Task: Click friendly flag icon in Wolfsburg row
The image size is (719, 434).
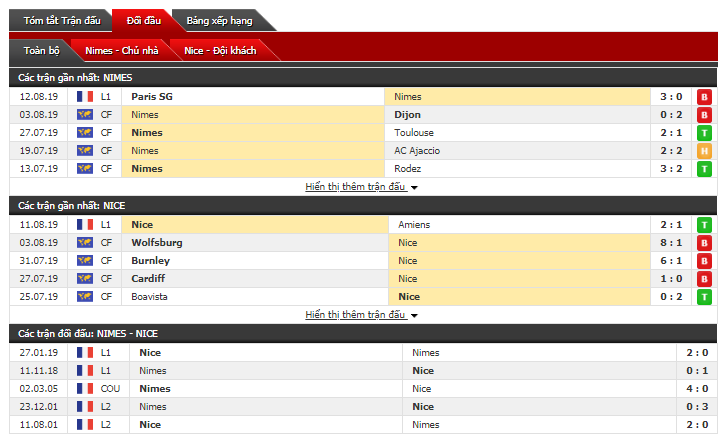Action: 85,243
